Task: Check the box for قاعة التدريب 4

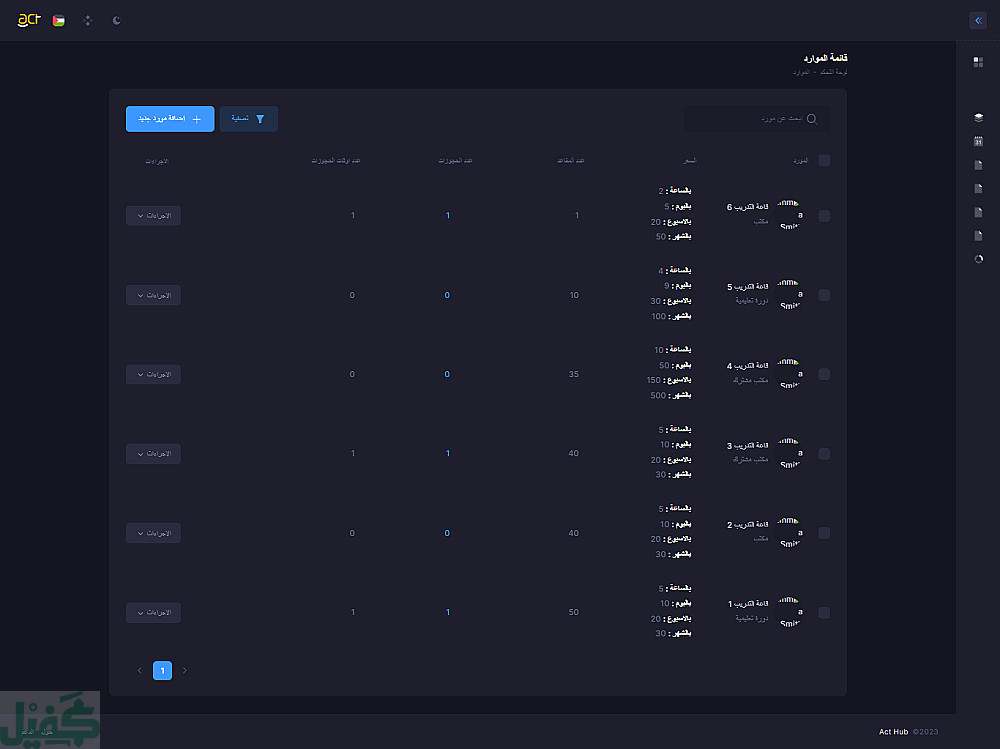Action: (824, 374)
